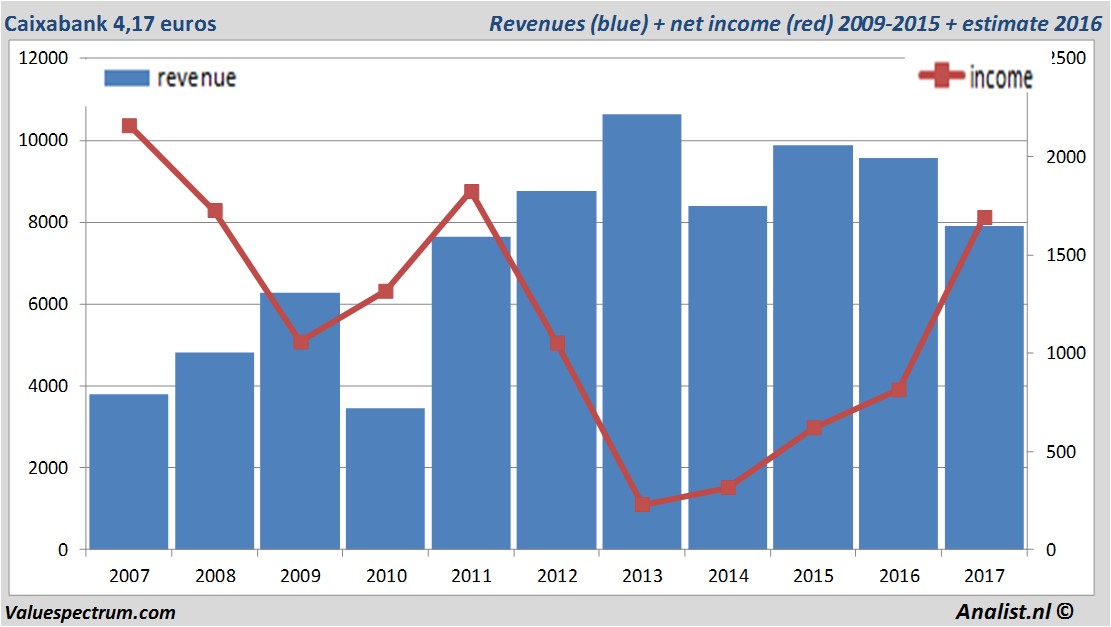This screenshot has width=1111, height=627.
Task: Click the 2011 income data point
Action: click(472, 192)
